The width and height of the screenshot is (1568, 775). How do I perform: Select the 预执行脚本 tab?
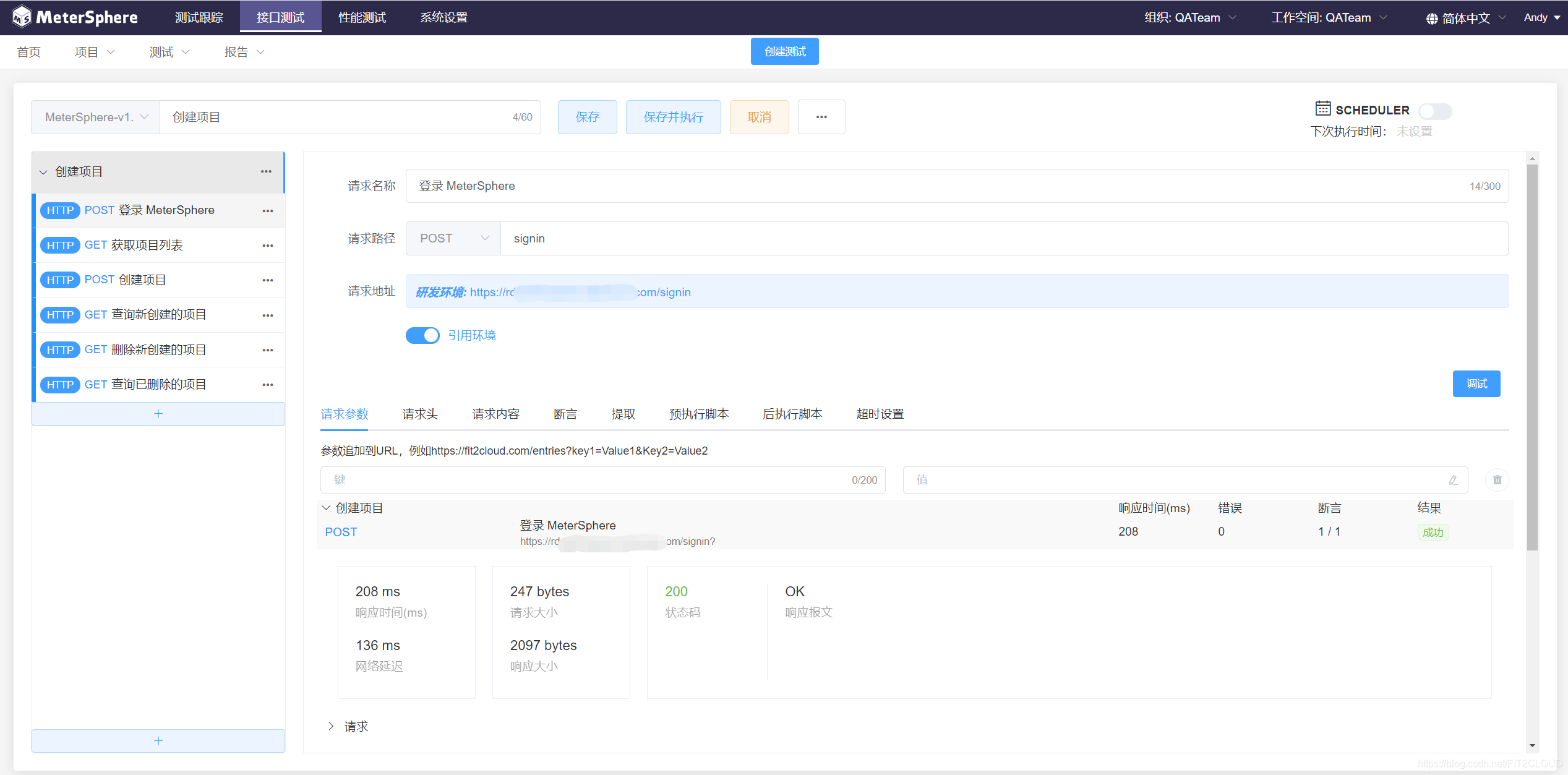pyautogui.click(x=699, y=414)
